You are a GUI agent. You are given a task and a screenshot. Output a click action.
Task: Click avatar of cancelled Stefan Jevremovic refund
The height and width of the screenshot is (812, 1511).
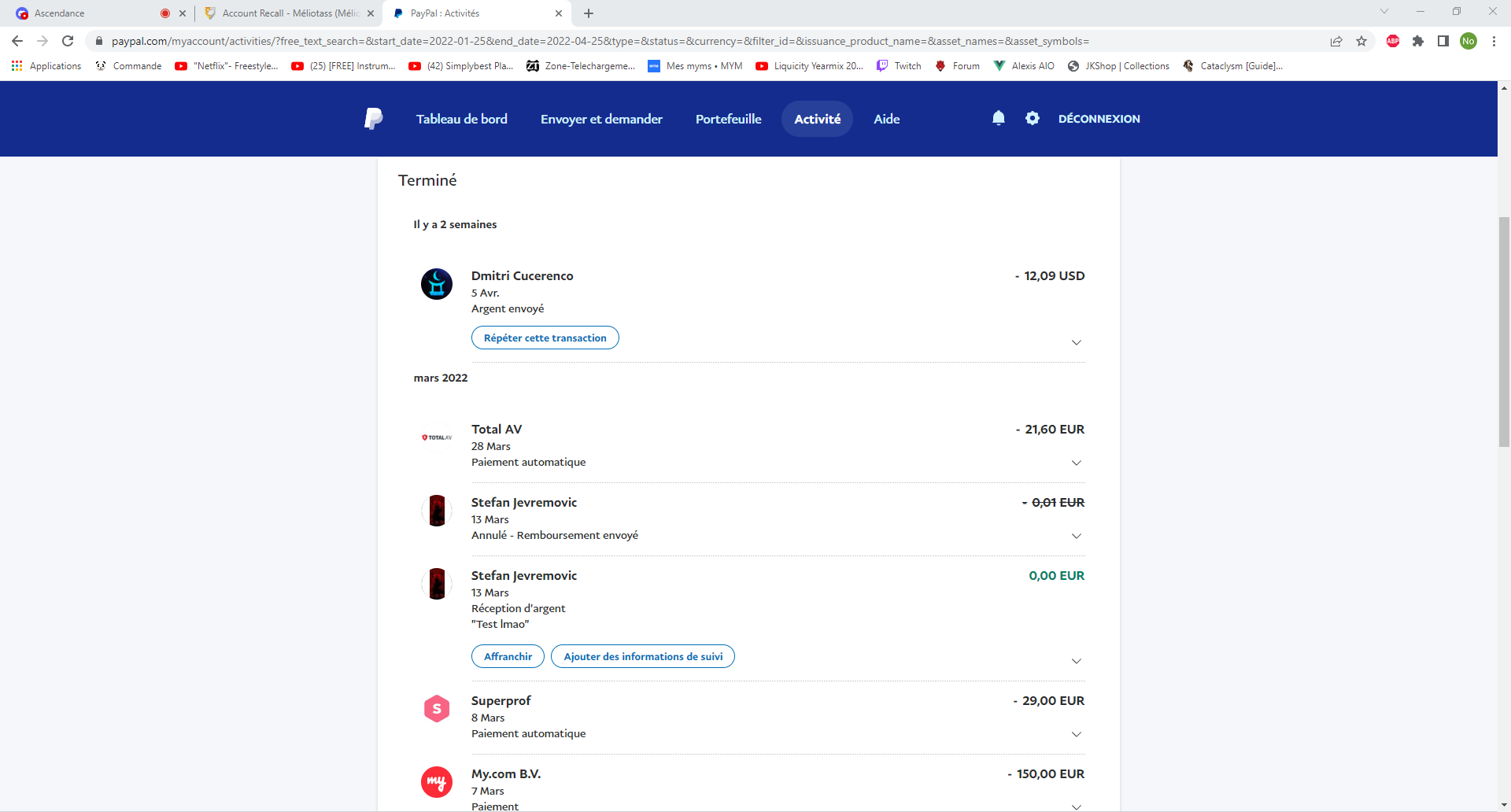(x=437, y=511)
